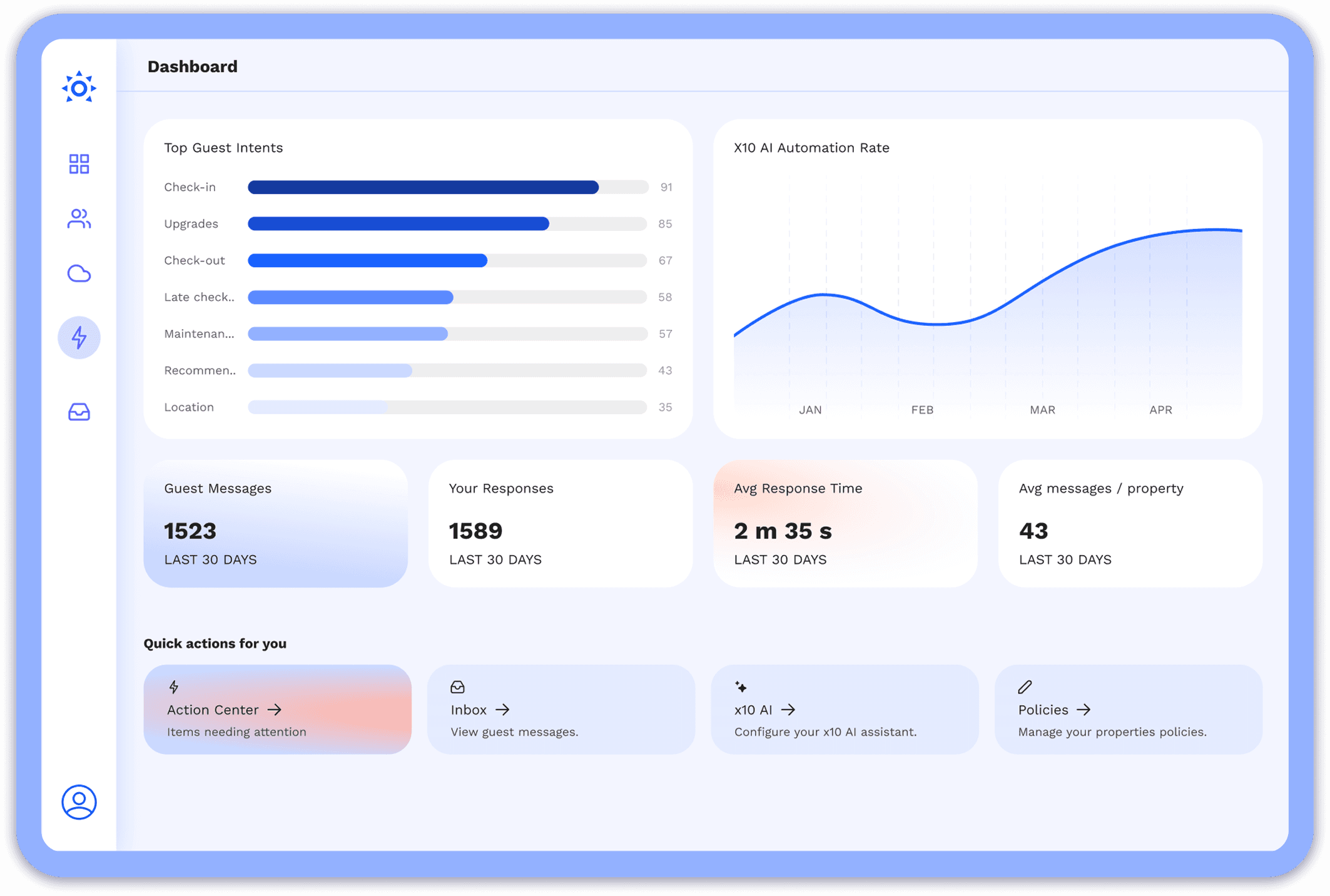Click the Avg Response Time card
The image size is (1330, 896).
[x=845, y=524]
